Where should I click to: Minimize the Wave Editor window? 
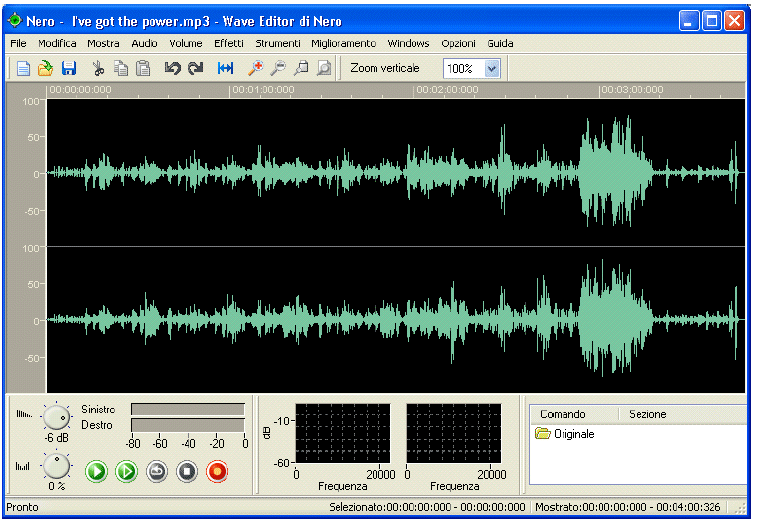pyautogui.click(x=688, y=21)
